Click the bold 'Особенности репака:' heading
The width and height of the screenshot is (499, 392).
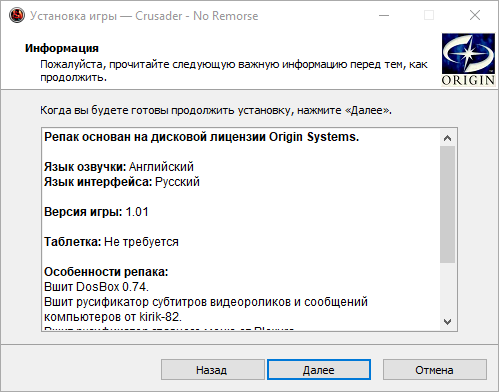(x=106, y=272)
